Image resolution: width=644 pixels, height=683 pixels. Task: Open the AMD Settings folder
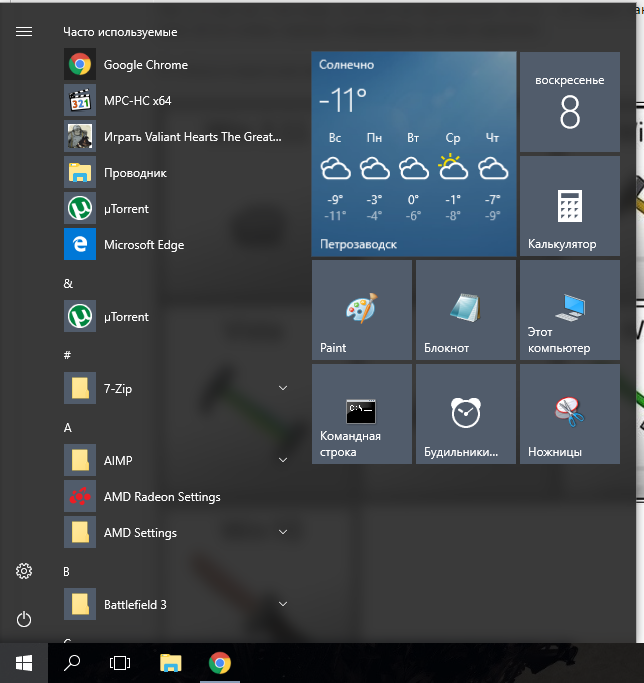click(x=176, y=533)
